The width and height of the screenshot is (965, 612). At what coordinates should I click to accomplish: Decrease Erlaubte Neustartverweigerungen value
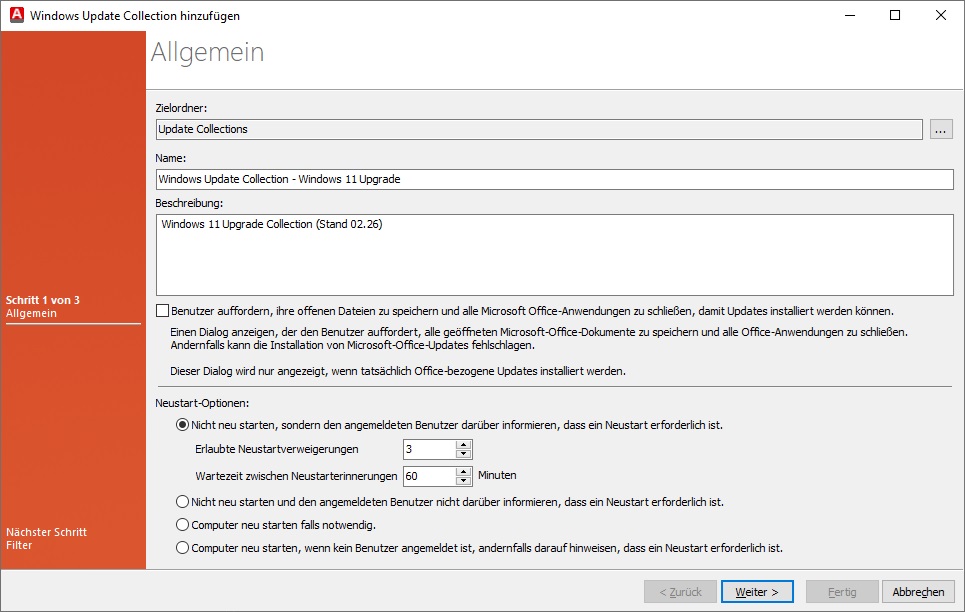463,454
